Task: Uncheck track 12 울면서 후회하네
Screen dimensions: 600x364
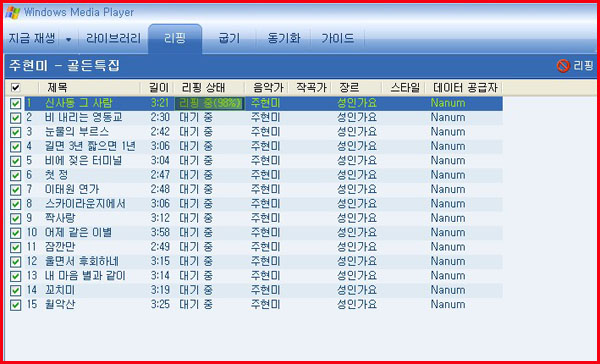Action: pos(15,262)
